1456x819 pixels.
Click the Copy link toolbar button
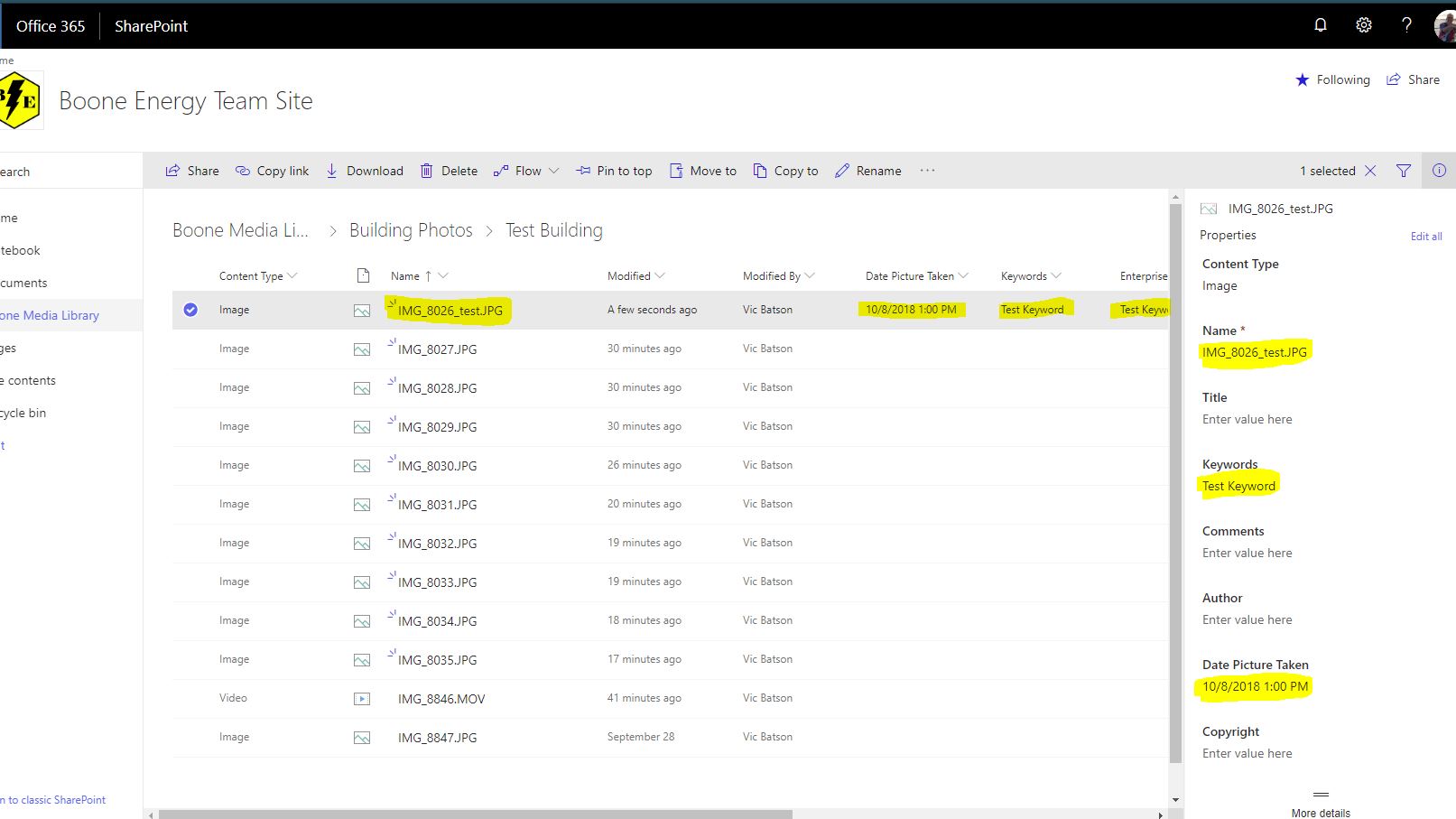coord(272,171)
